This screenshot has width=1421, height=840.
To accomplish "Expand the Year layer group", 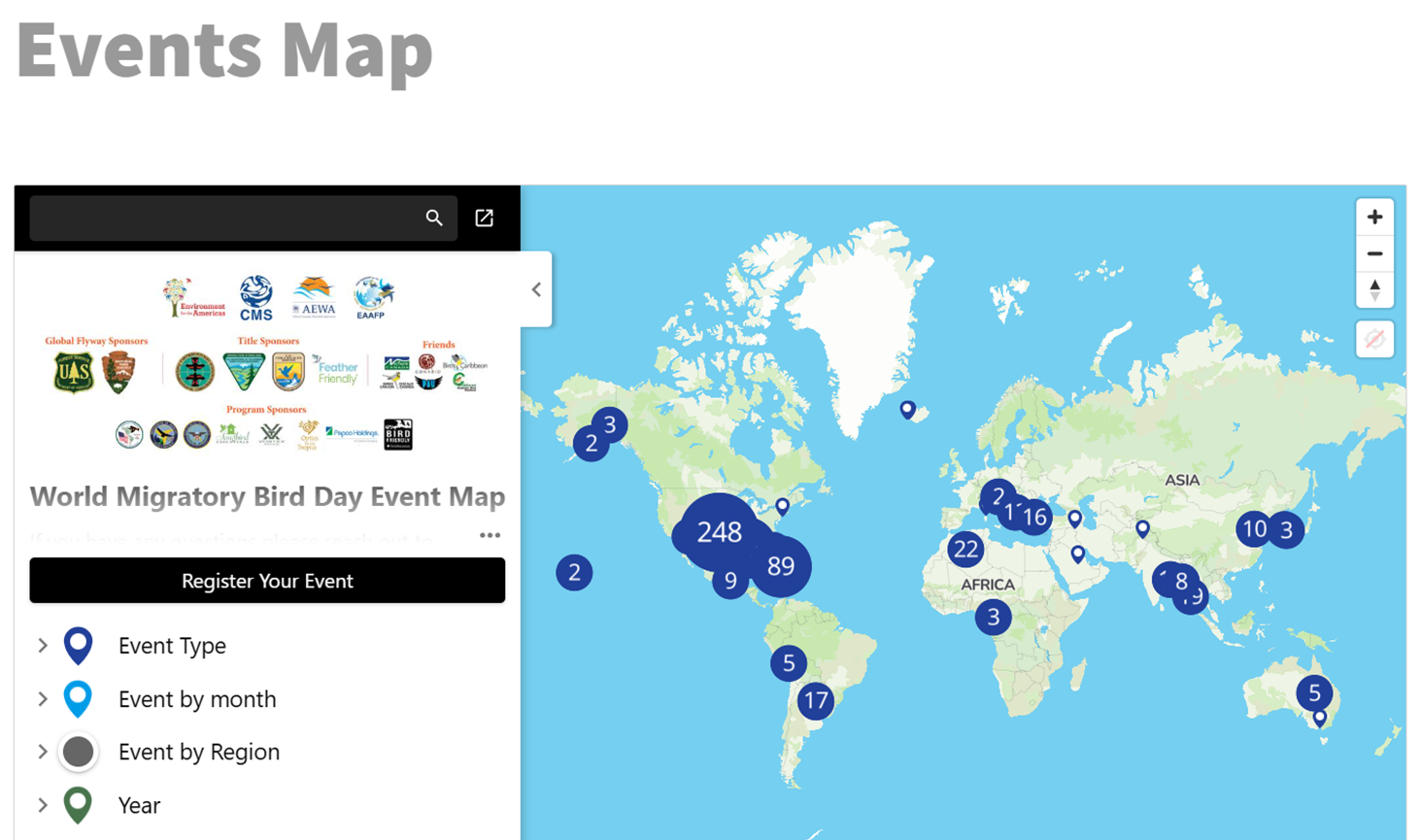I will click(x=43, y=805).
